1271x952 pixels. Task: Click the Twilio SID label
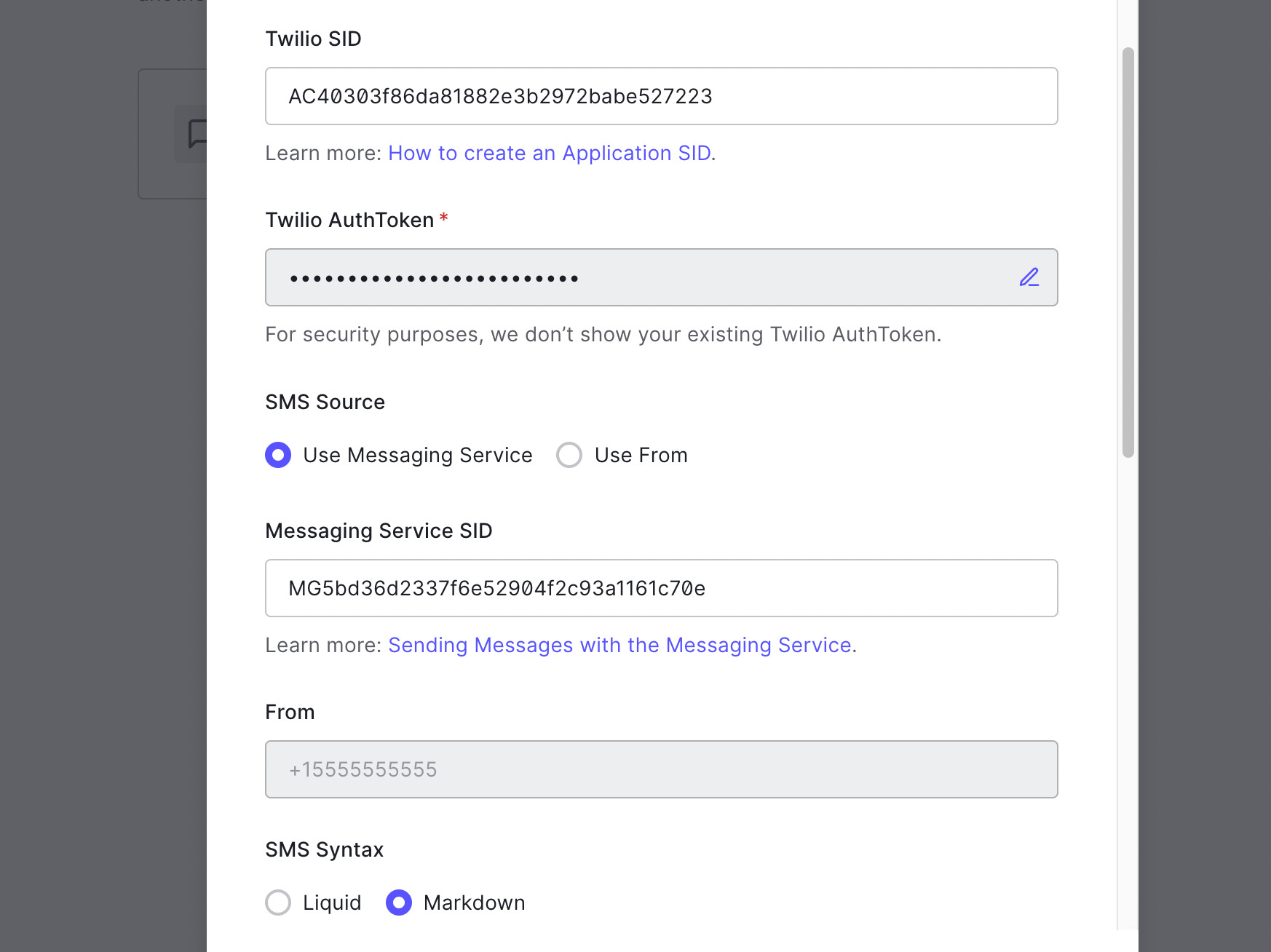click(313, 39)
